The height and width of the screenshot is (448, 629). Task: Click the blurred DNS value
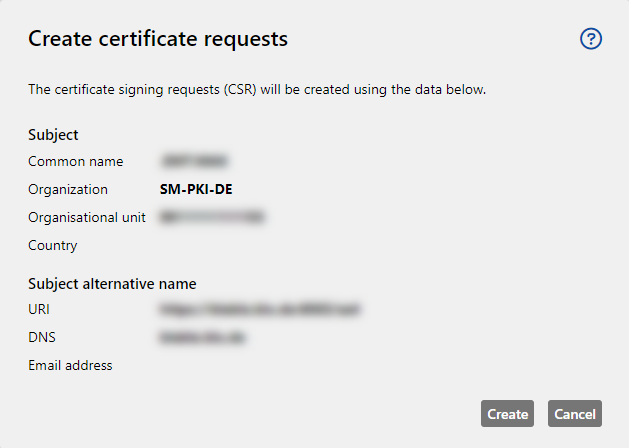coord(202,337)
